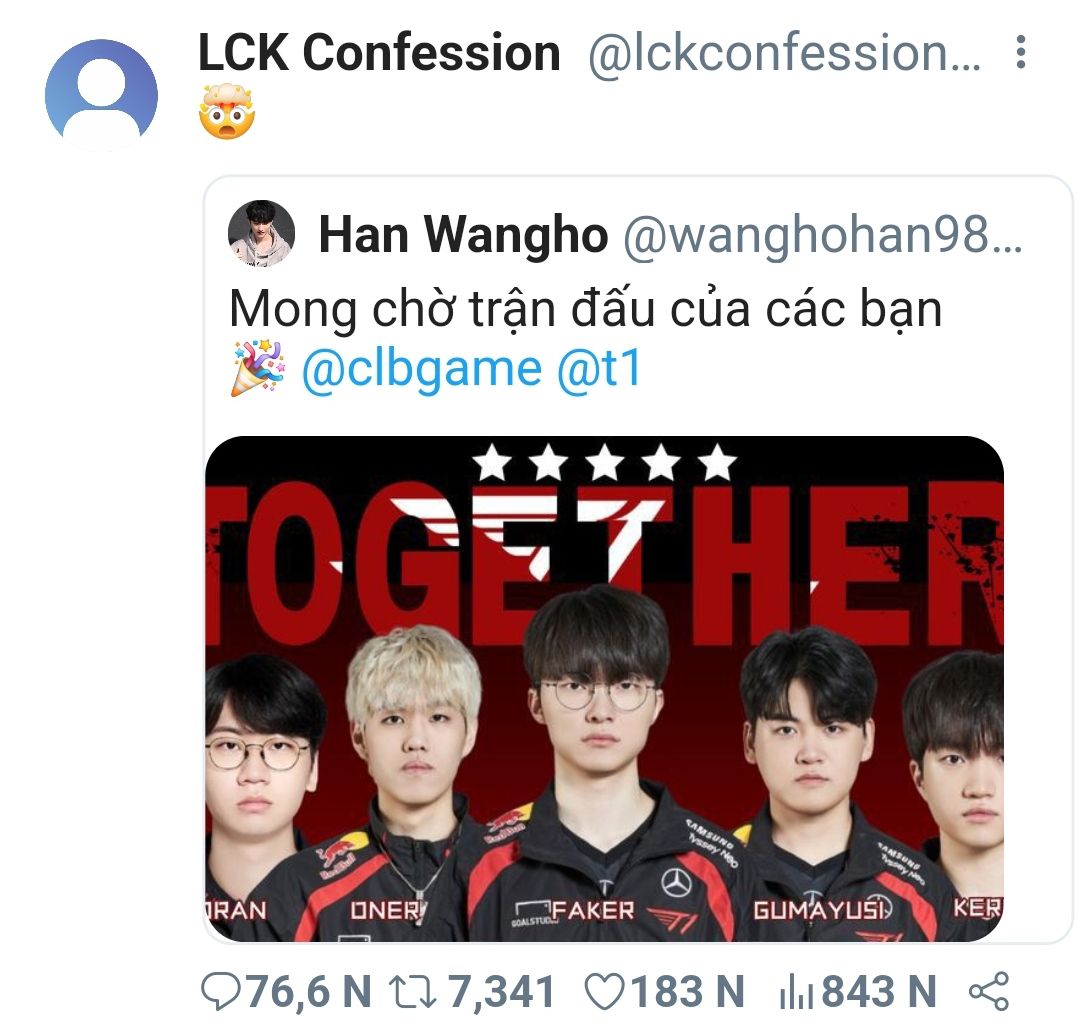Like the tweet with heart icon

coord(604,992)
